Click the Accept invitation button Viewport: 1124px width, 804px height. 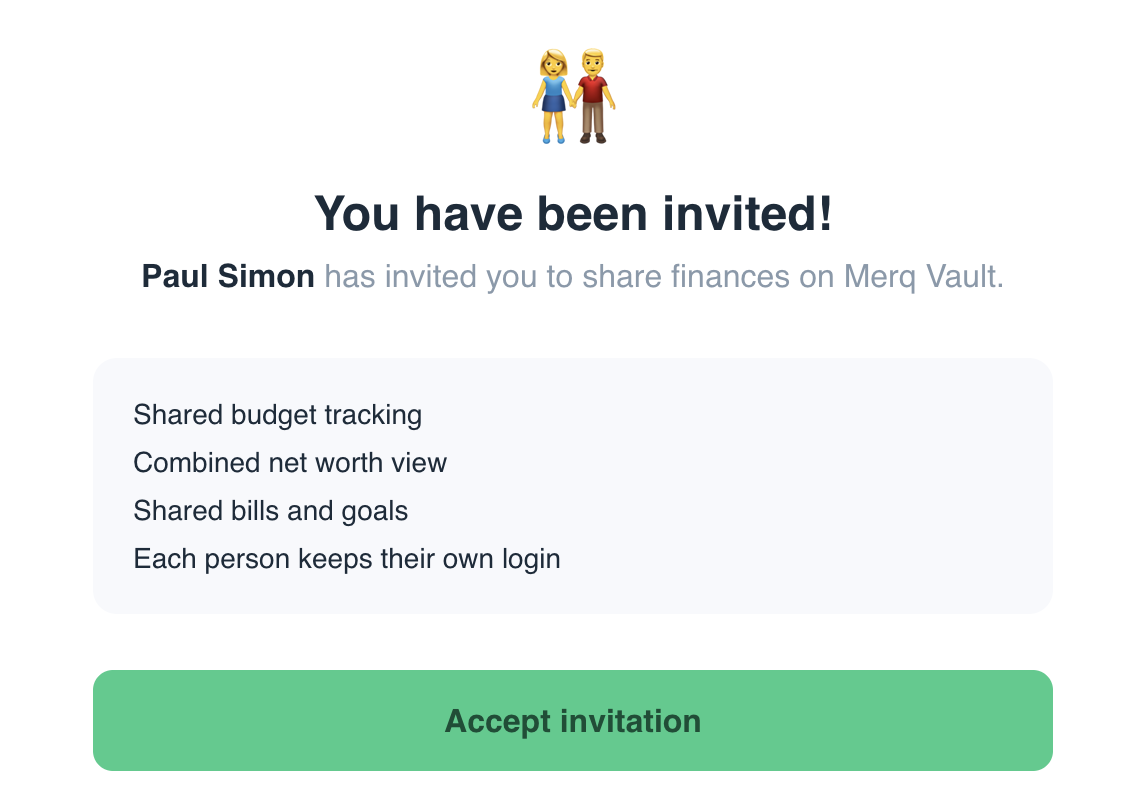(572, 721)
